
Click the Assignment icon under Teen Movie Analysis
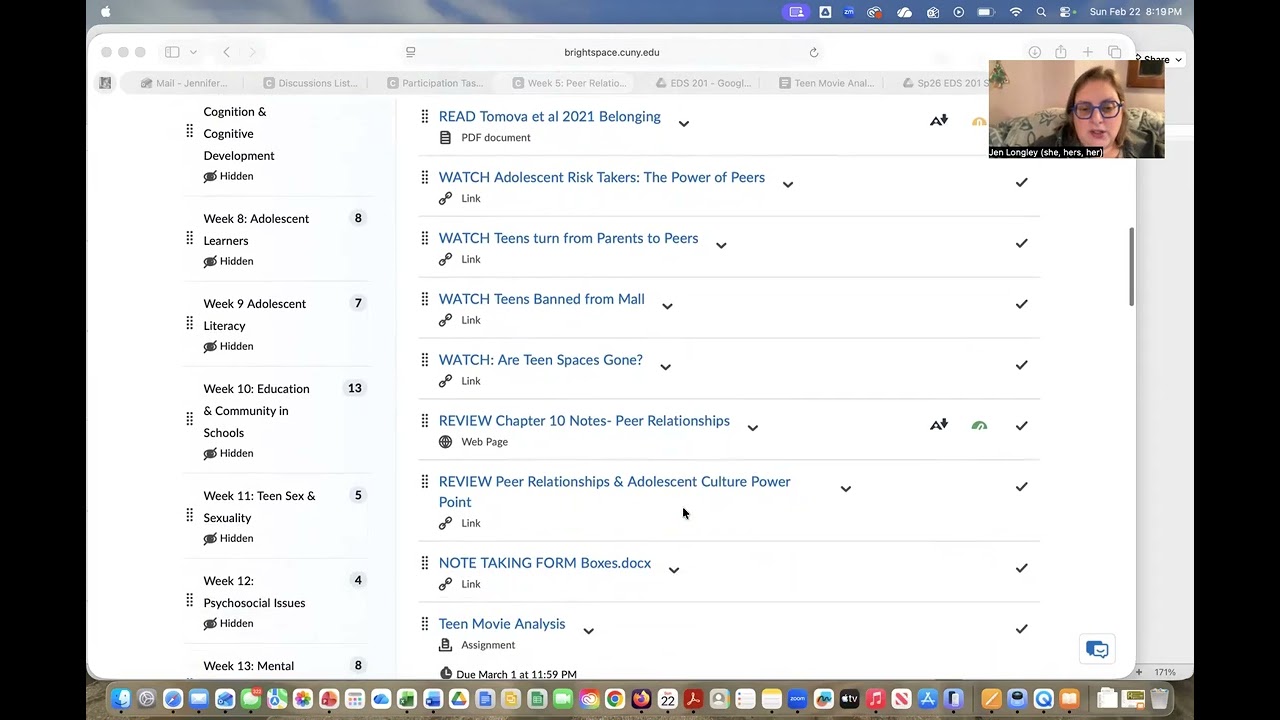446,645
